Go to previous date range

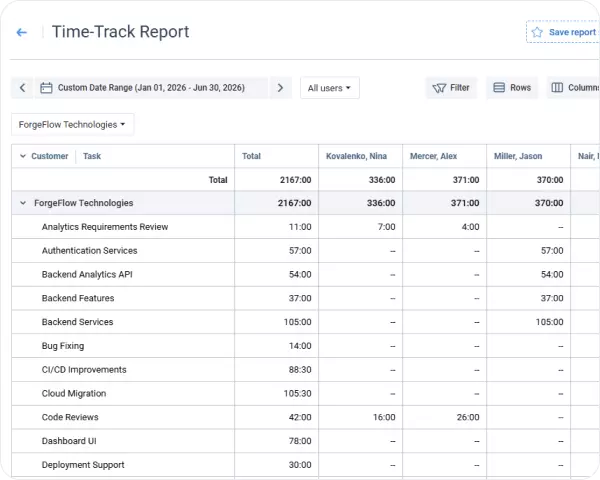tap(23, 88)
